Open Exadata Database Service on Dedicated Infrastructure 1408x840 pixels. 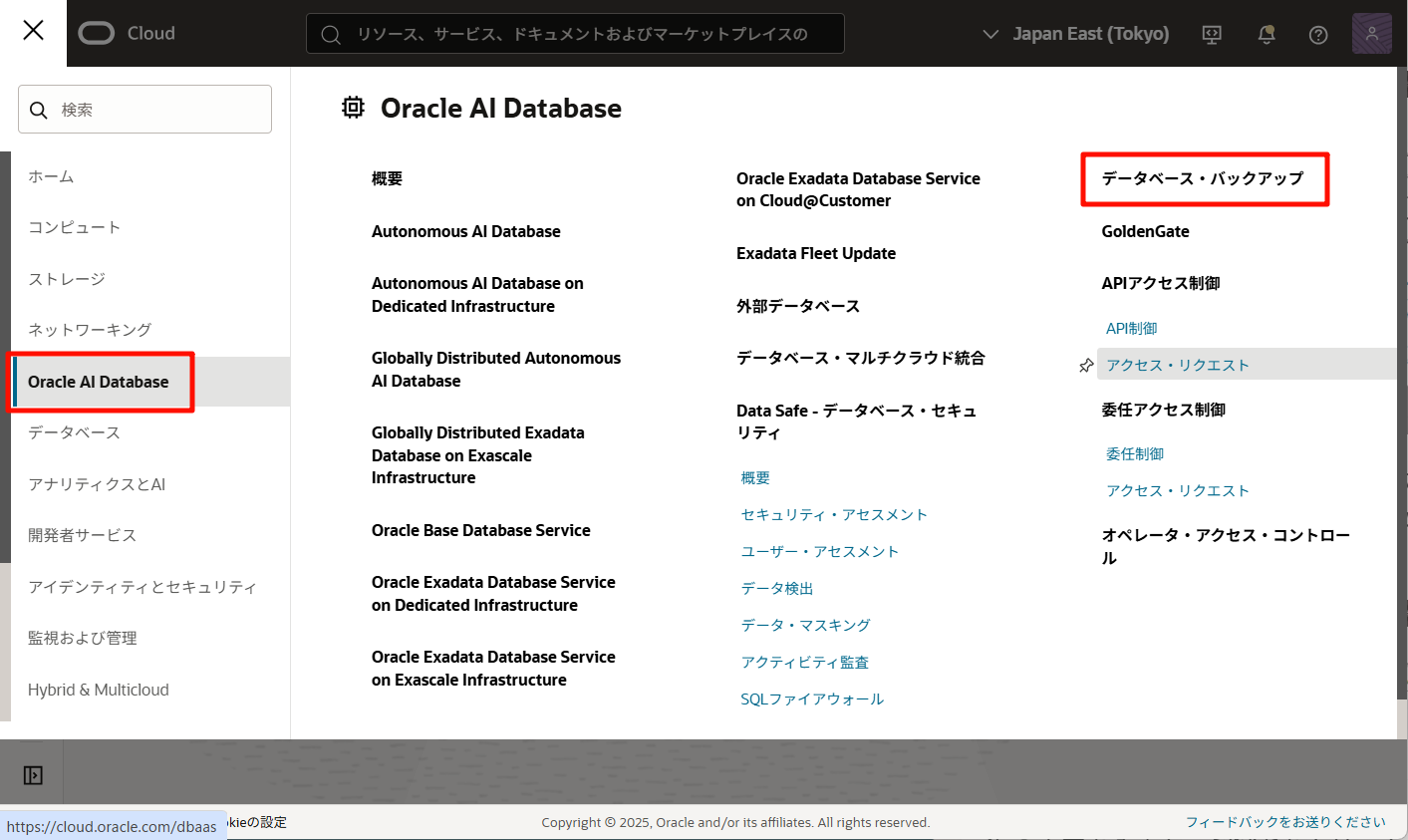click(x=493, y=594)
